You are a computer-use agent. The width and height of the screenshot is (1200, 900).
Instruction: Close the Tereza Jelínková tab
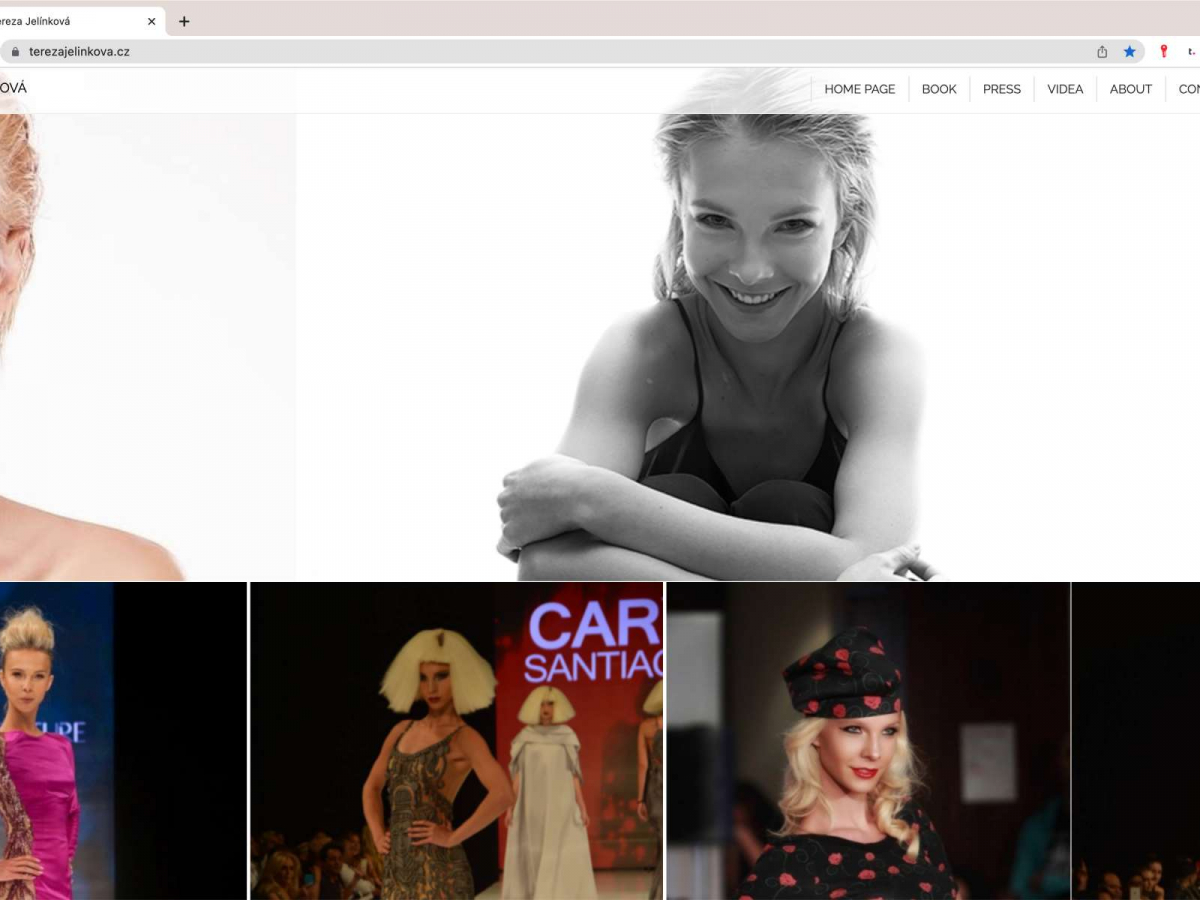click(x=151, y=21)
